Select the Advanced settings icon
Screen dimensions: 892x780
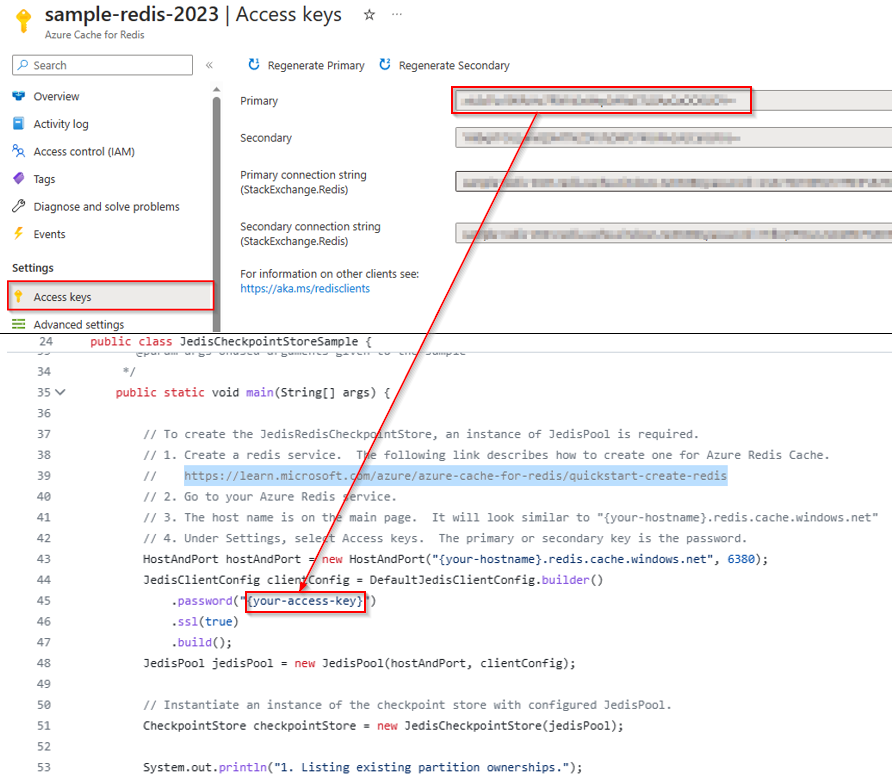(x=17, y=324)
